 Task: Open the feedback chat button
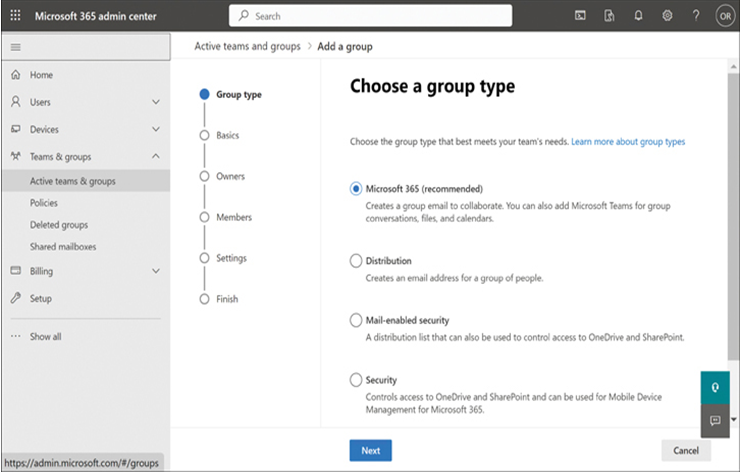715,421
